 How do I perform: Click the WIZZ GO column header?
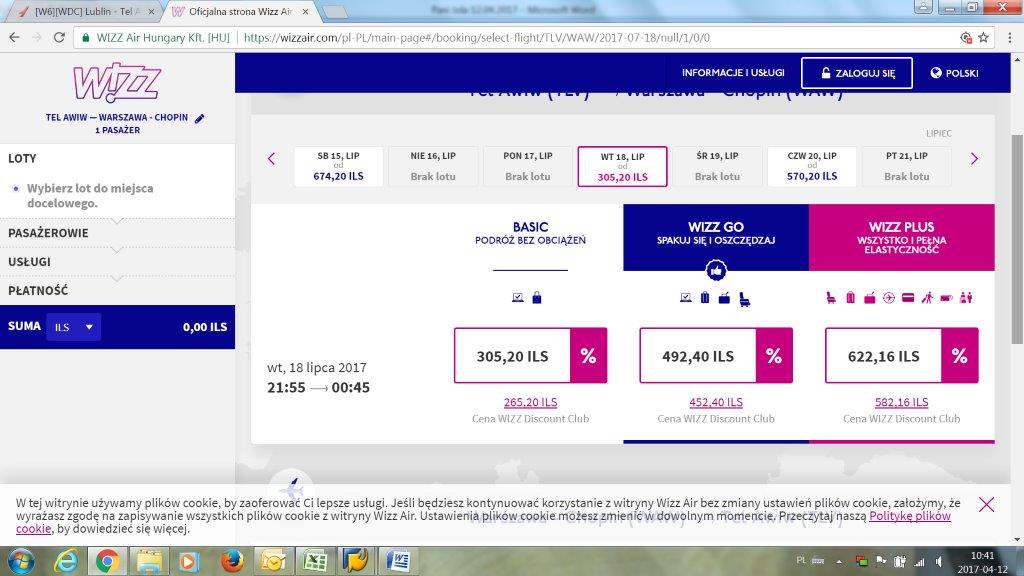[x=716, y=236]
